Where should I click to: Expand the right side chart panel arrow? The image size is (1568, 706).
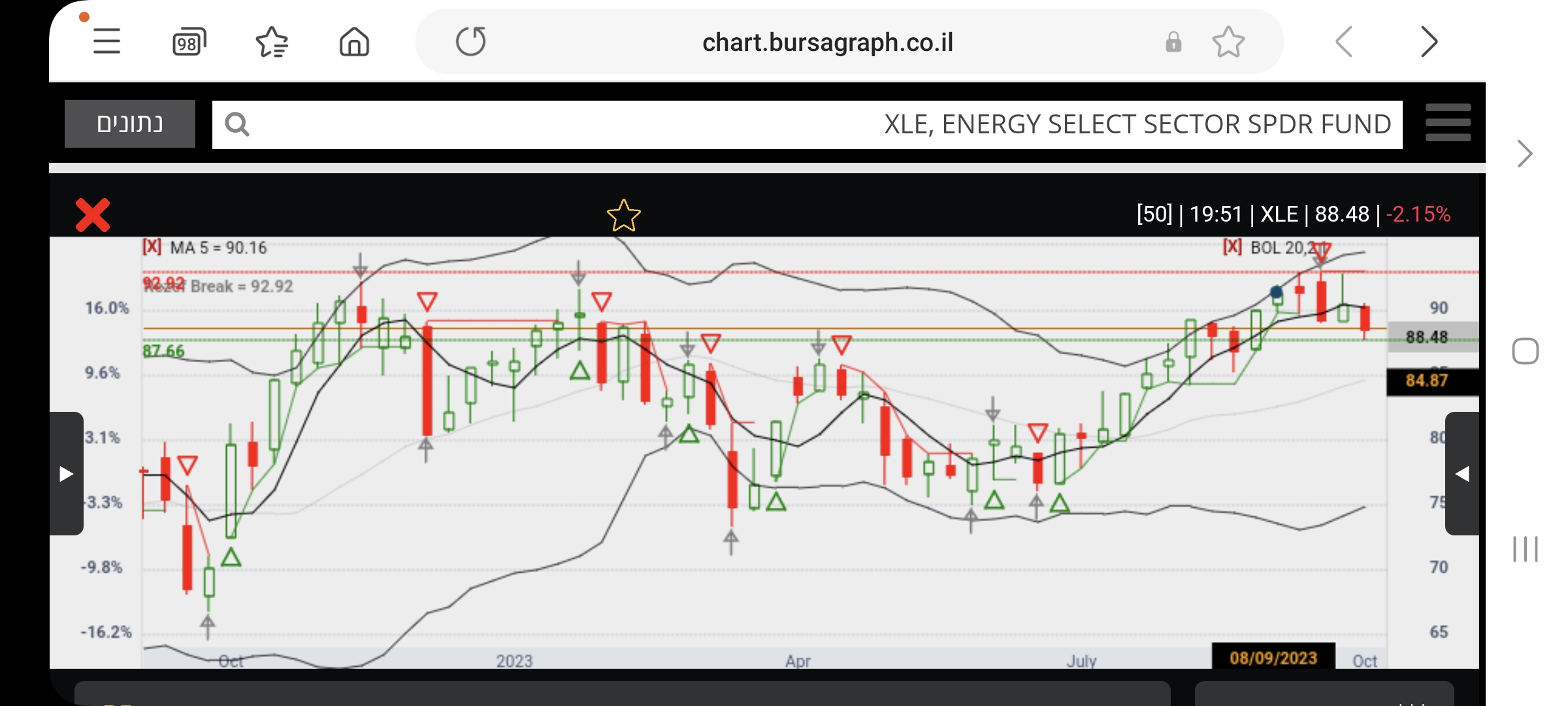(1462, 473)
